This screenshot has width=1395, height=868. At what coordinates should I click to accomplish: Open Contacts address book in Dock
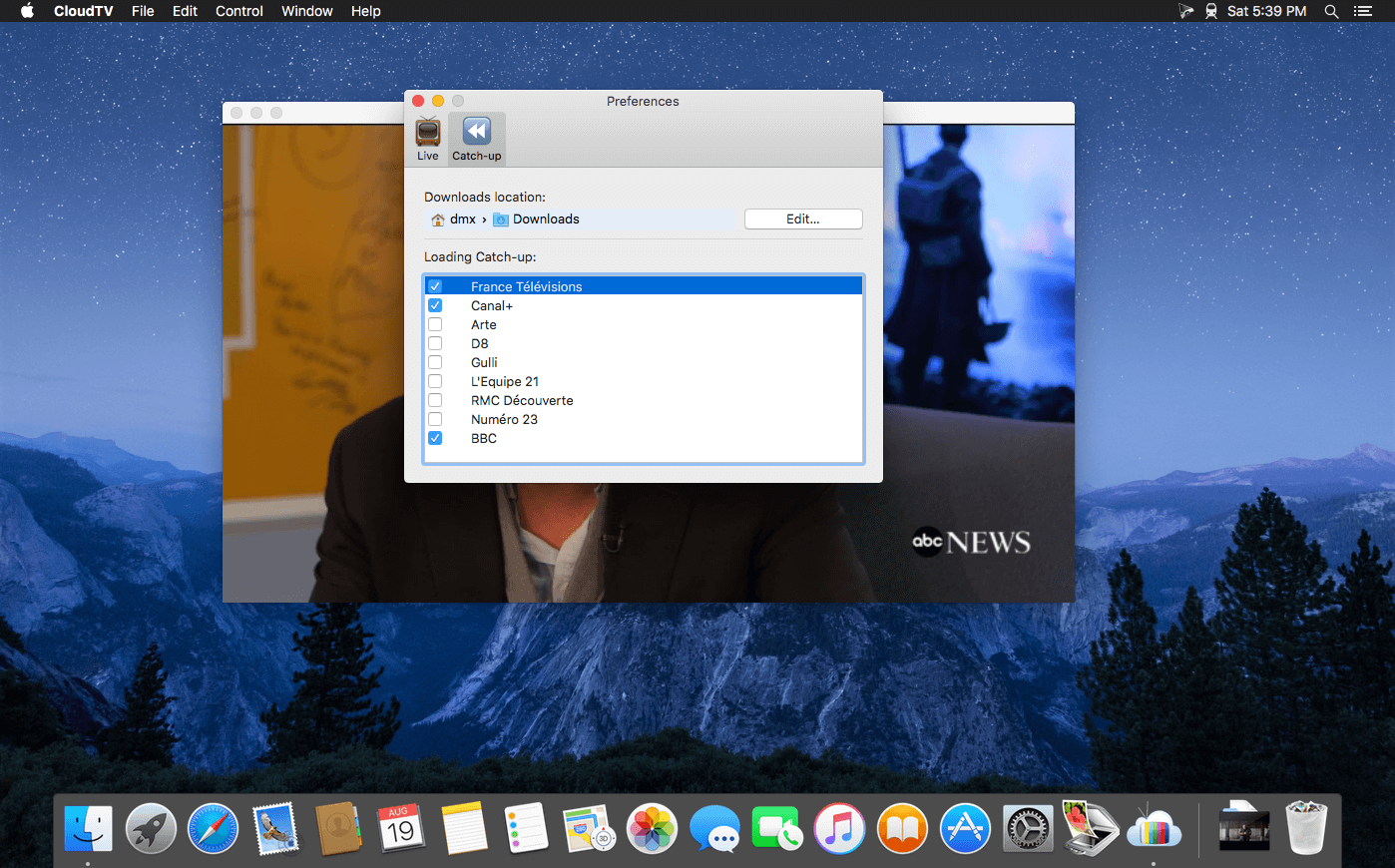[x=339, y=829]
